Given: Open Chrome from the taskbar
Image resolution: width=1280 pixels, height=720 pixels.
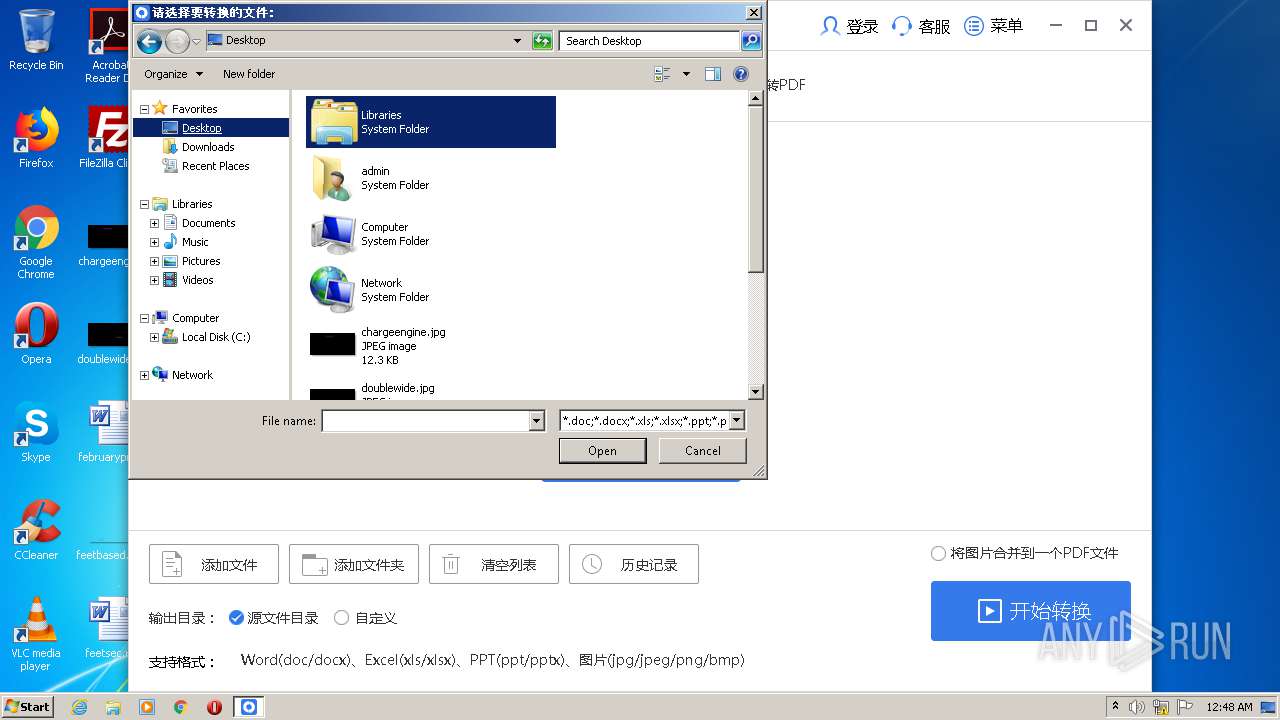Looking at the screenshot, I should tap(181, 707).
